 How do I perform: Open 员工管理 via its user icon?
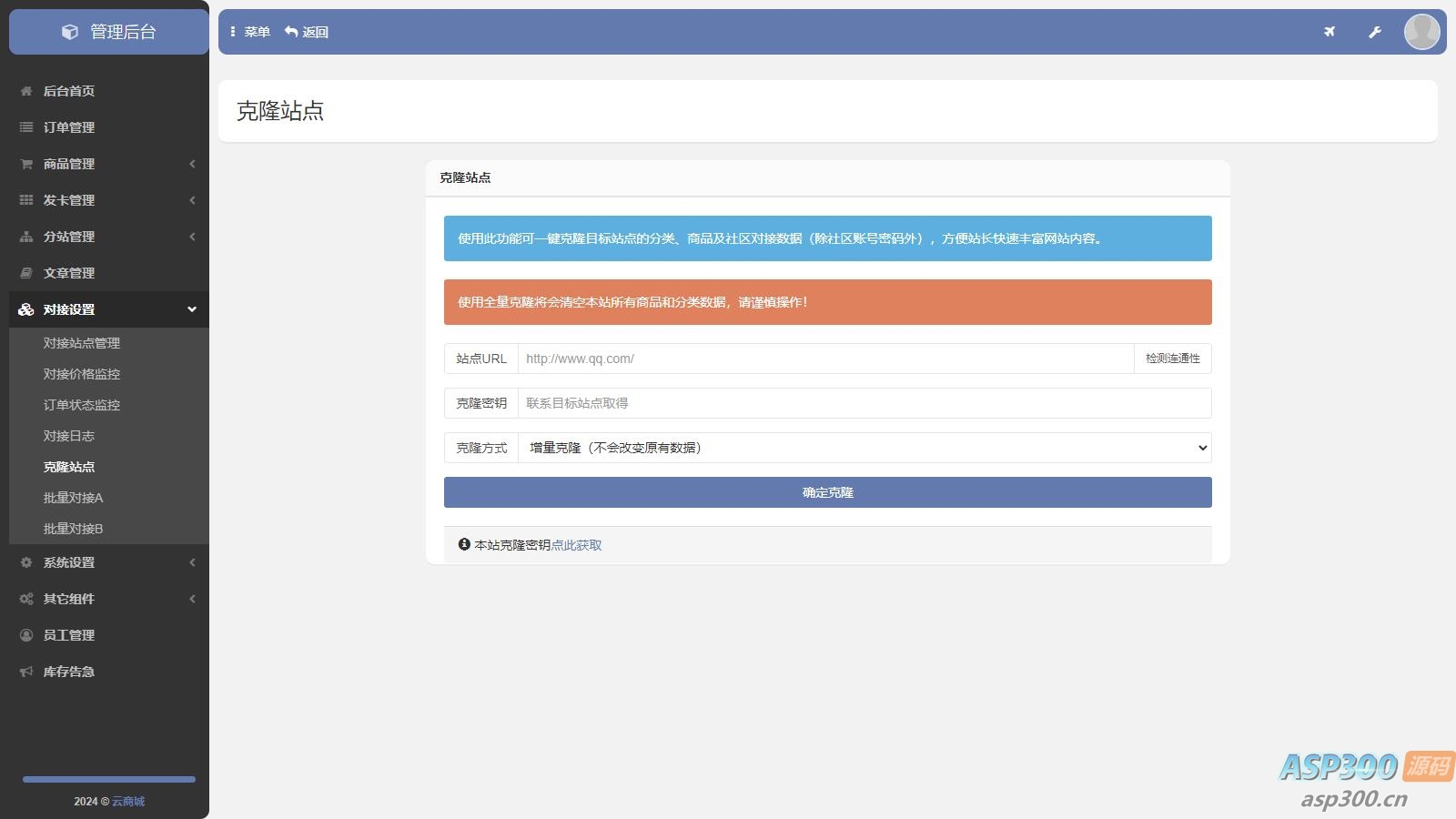(26, 635)
